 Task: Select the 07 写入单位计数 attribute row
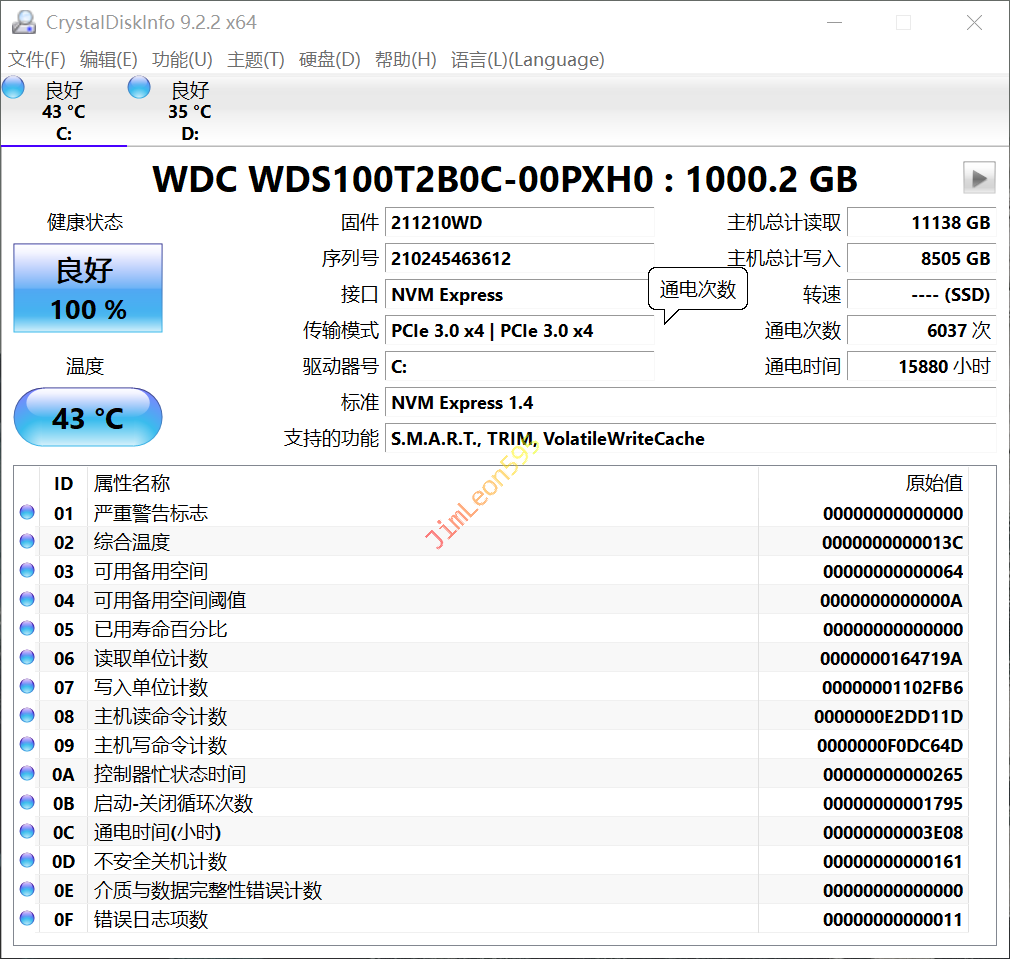pyautogui.click(x=400, y=687)
